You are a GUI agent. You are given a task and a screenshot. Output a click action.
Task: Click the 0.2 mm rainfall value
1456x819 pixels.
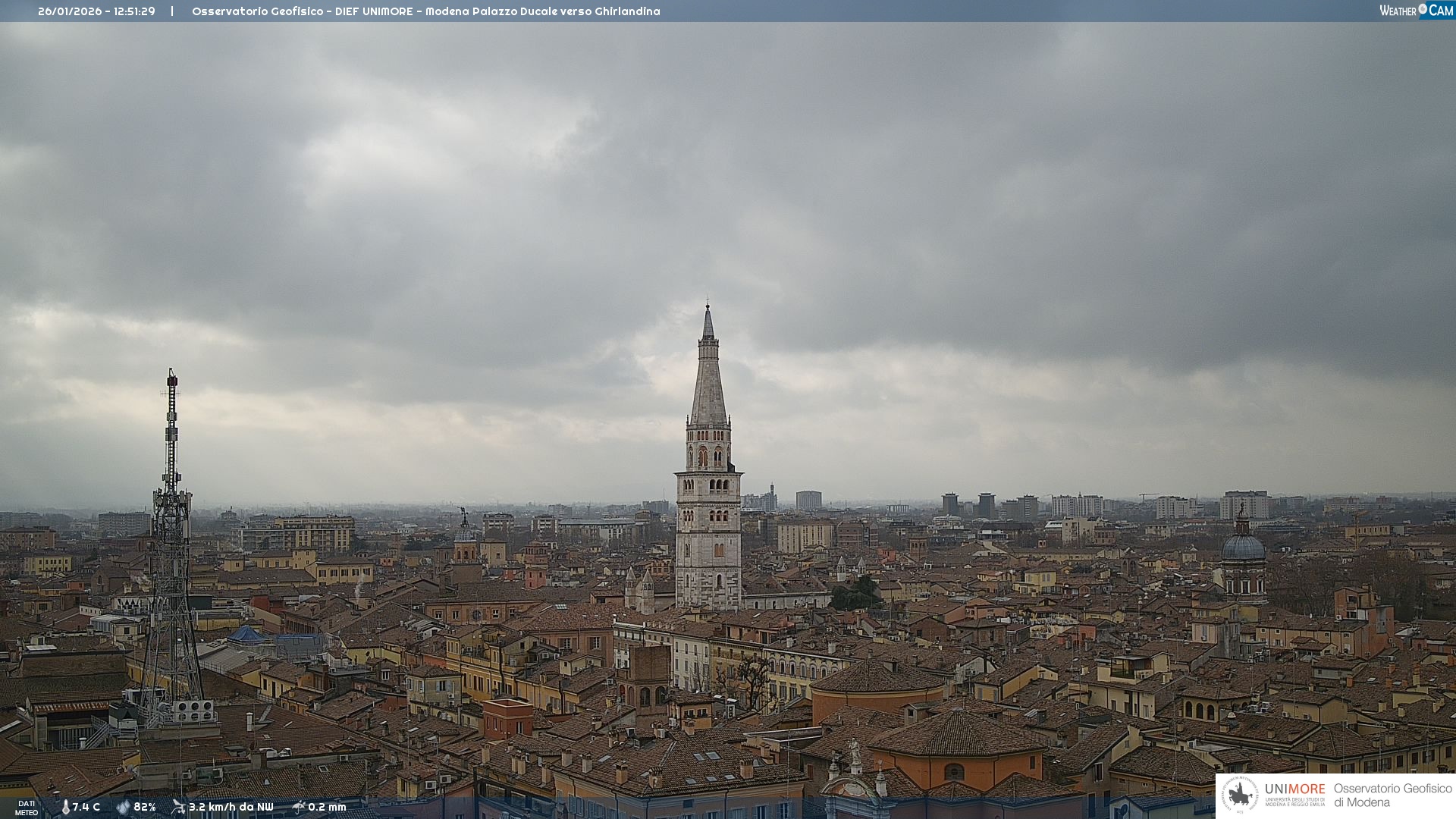327,808
